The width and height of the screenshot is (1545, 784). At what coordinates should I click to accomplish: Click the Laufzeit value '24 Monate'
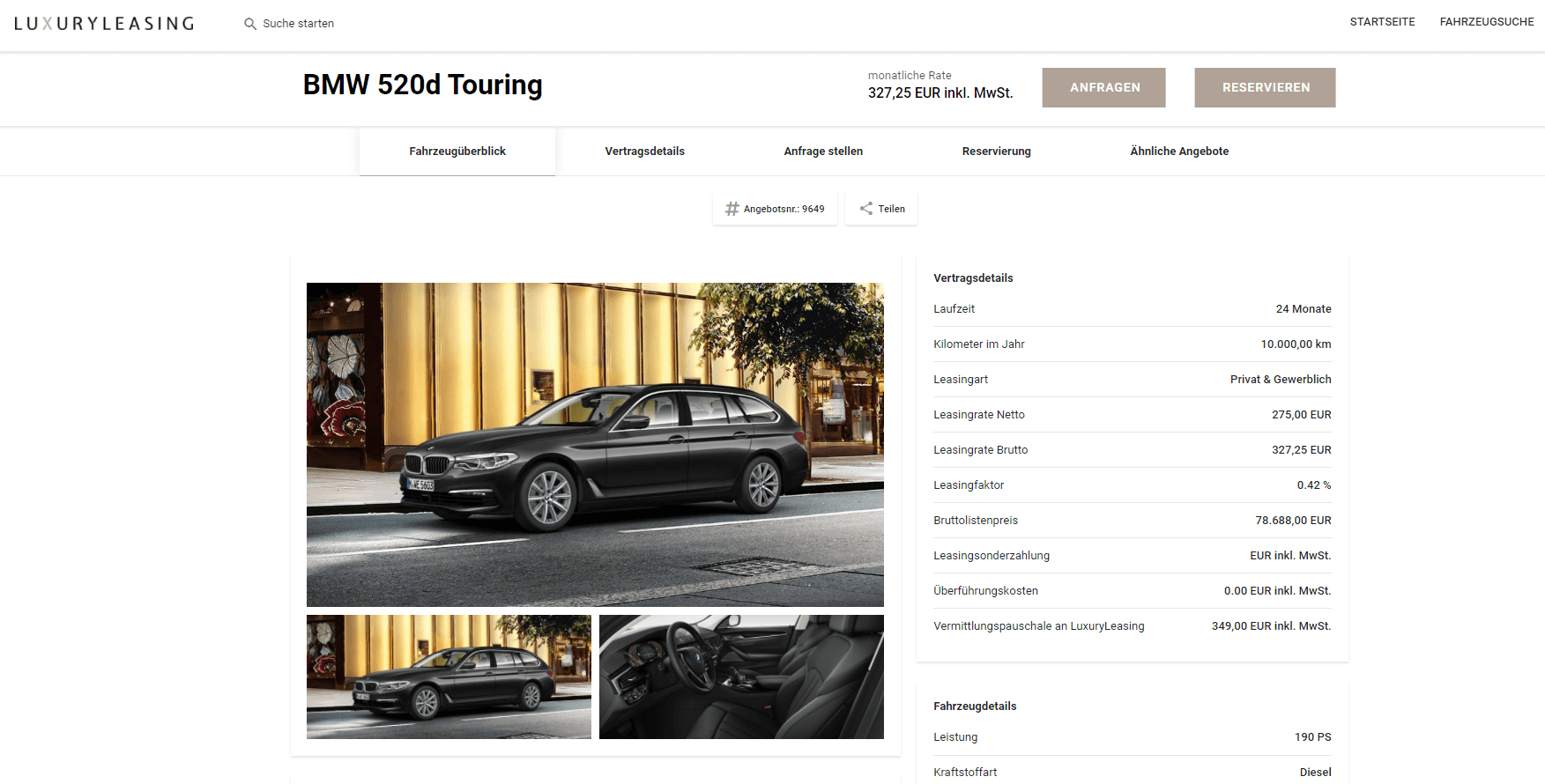(1304, 309)
